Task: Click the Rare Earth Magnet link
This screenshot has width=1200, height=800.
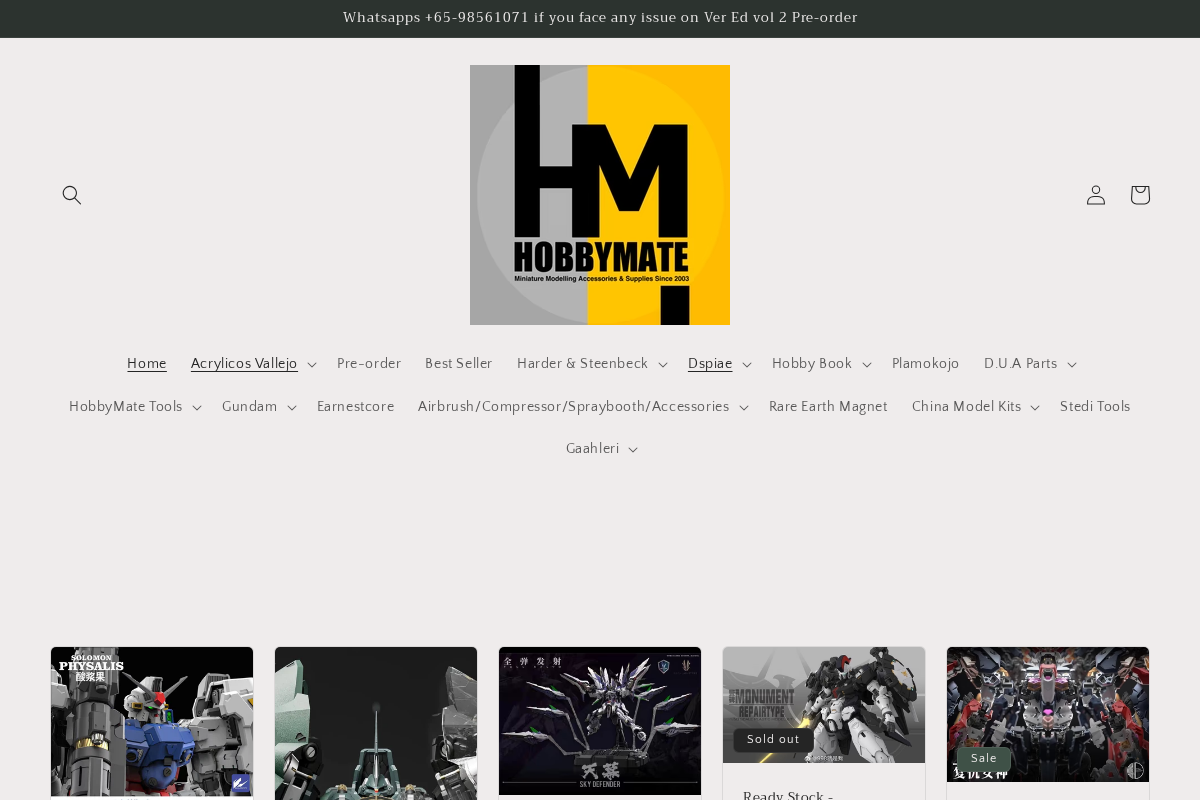Action: (828, 407)
